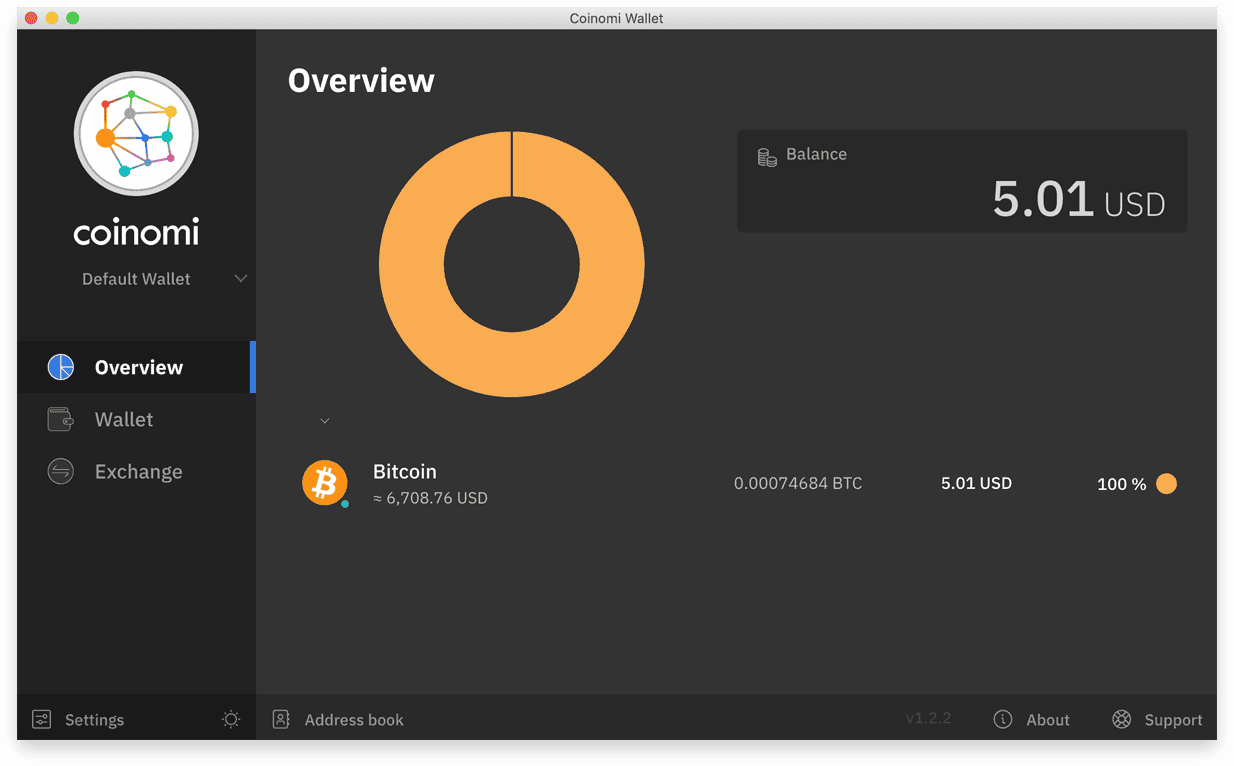
Task: Click the v1.2.2 version label
Action: pos(928,719)
